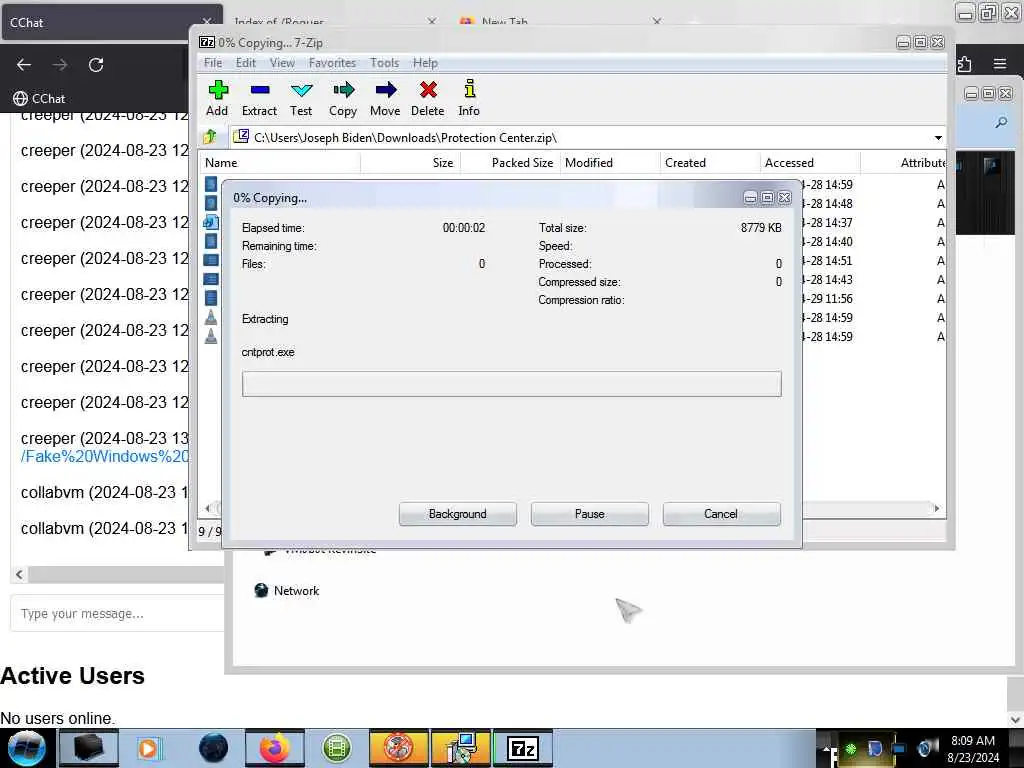The width and height of the screenshot is (1024, 768).
Task: Sort by the Created column header
Action: click(711, 163)
